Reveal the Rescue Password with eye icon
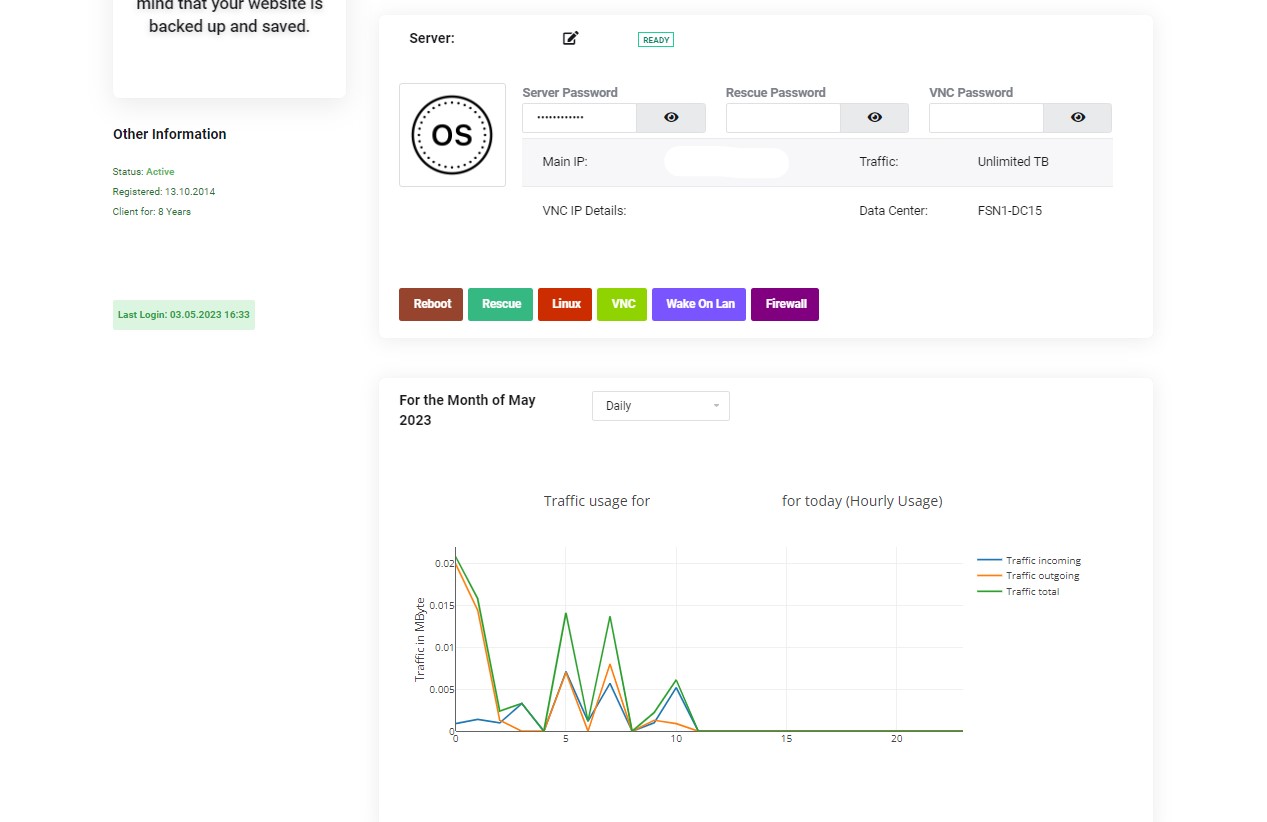 point(874,118)
